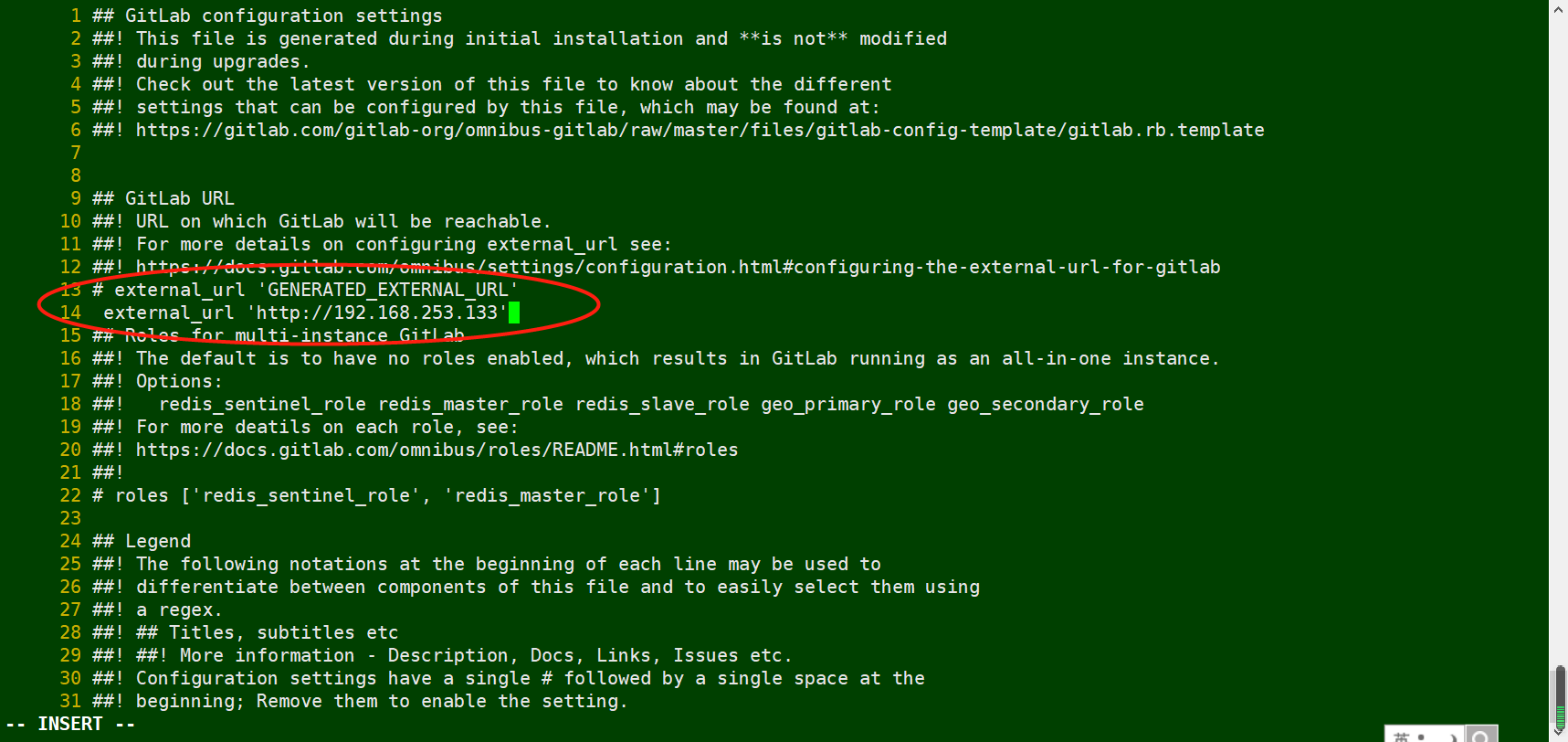
Task: Click the '## Legend' heading line
Action: (142, 541)
